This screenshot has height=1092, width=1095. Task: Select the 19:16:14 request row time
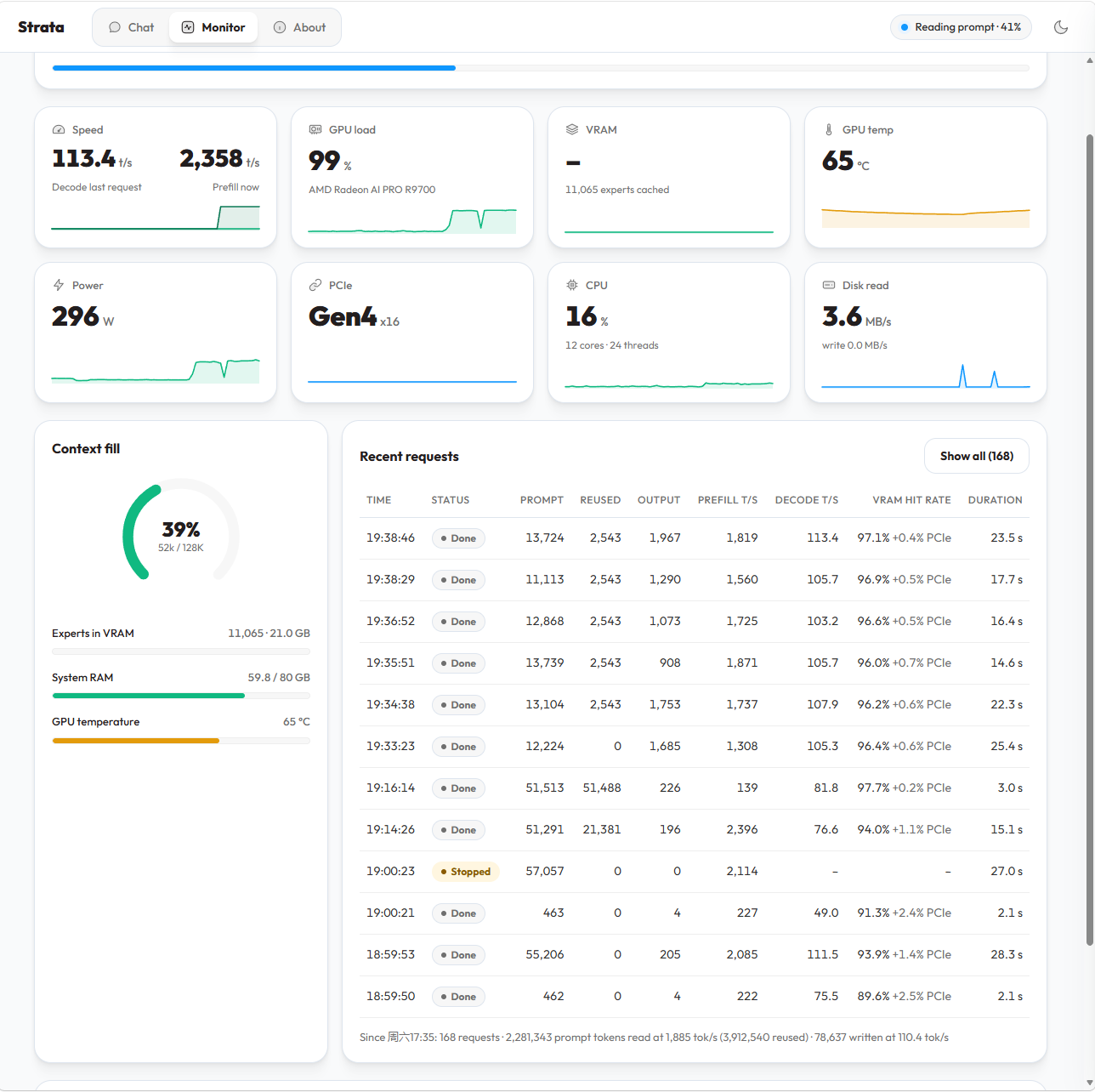coord(390,788)
